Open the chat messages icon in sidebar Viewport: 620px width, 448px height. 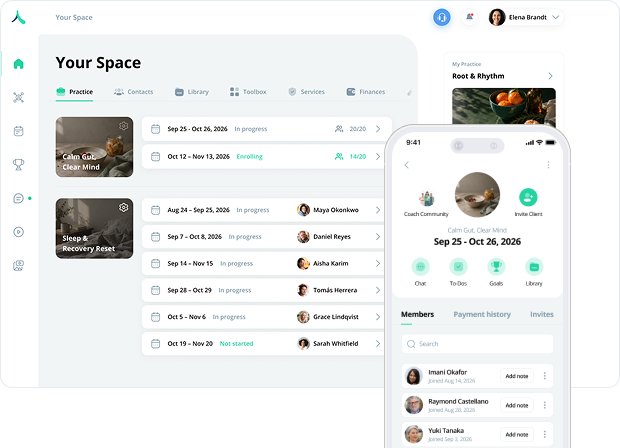pyautogui.click(x=19, y=198)
